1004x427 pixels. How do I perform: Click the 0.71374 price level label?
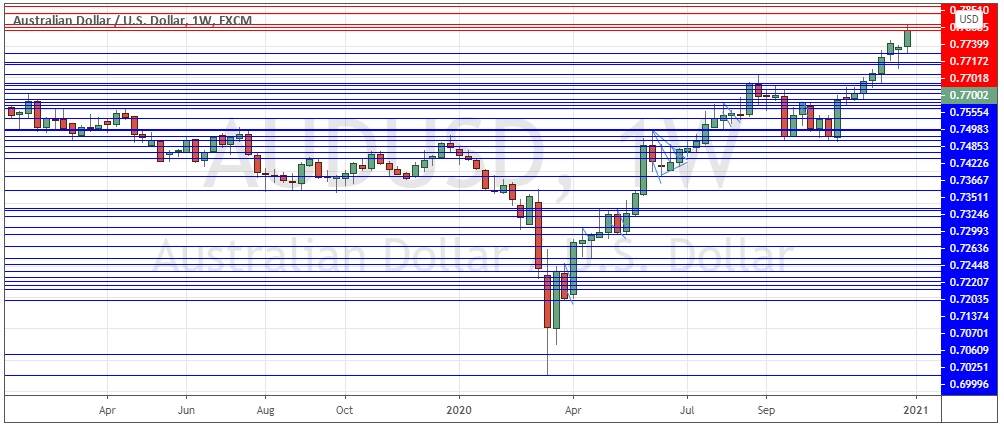pos(970,316)
